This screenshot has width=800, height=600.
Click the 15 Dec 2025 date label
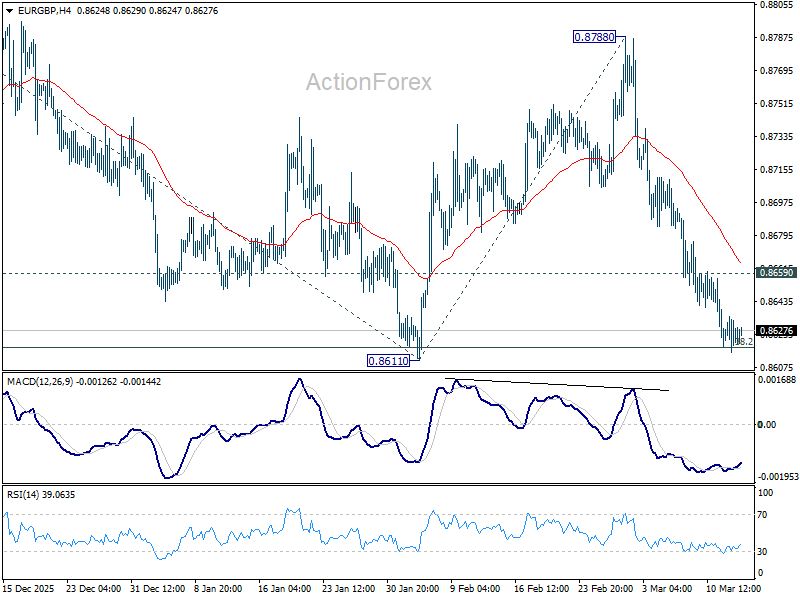(29, 588)
